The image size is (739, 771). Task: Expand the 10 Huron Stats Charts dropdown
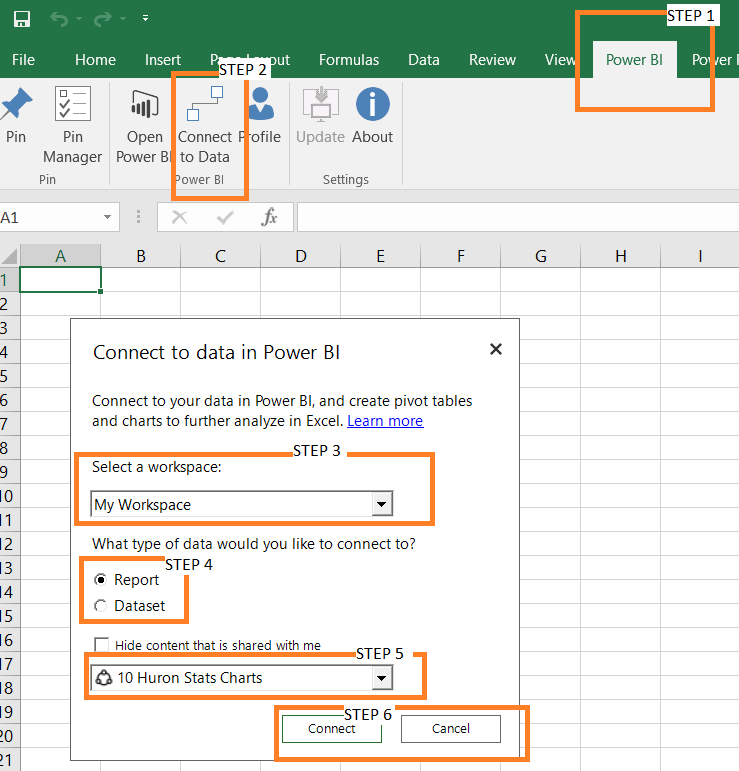(382, 678)
